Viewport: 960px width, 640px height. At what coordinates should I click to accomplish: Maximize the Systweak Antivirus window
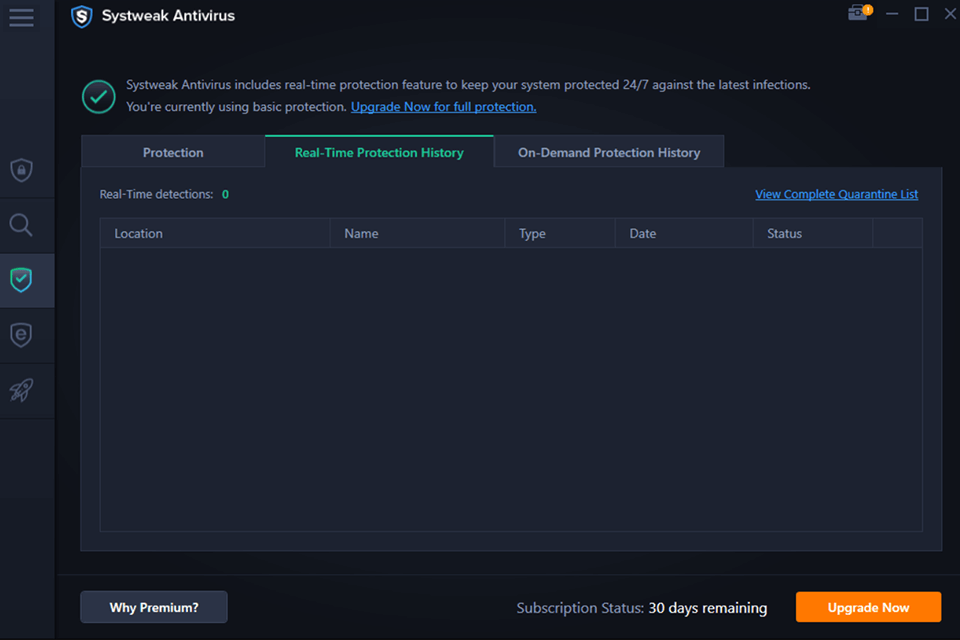921,14
